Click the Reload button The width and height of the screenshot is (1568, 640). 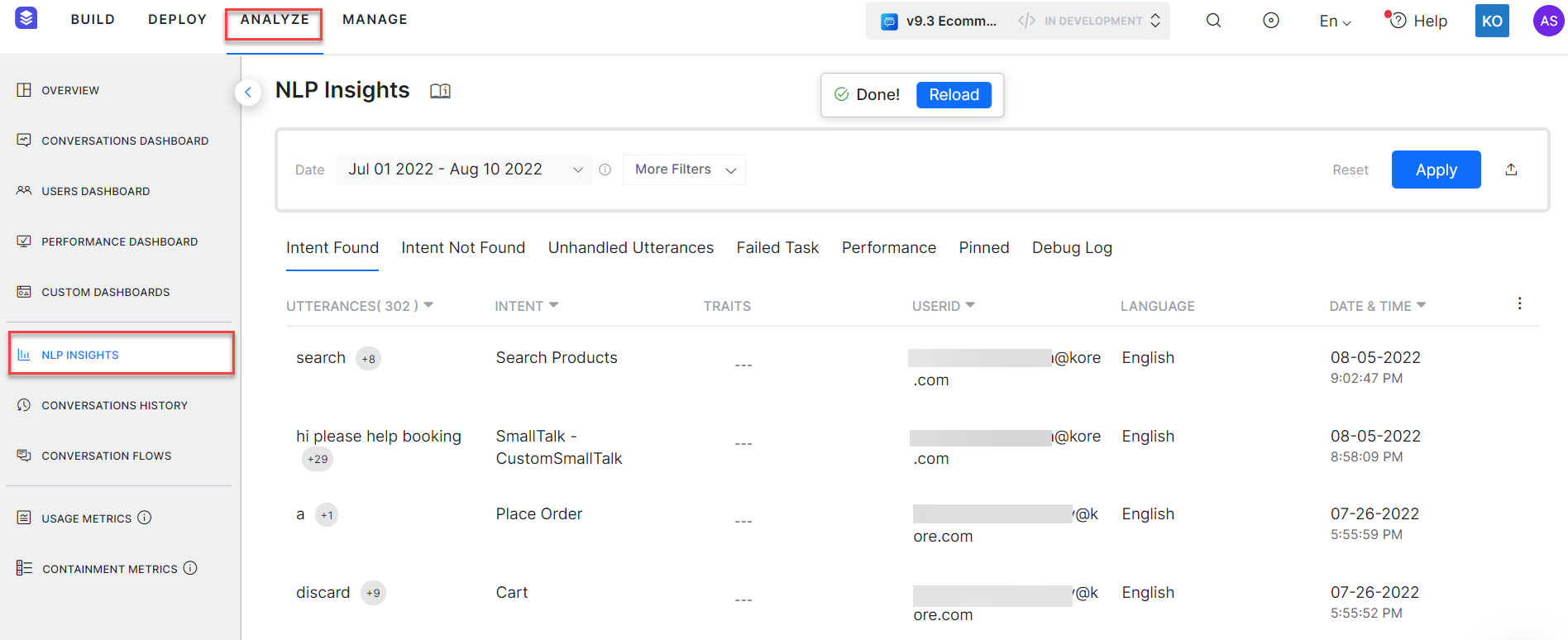pos(954,95)
